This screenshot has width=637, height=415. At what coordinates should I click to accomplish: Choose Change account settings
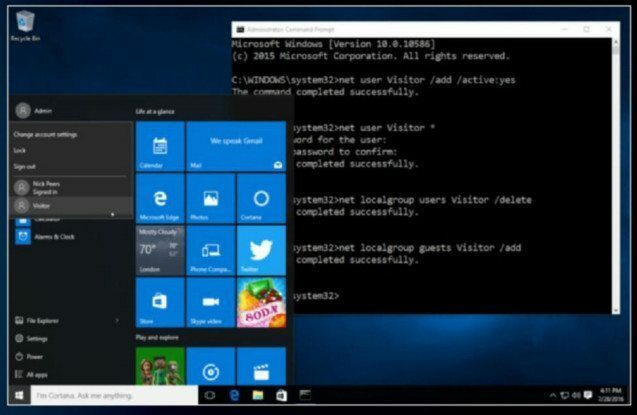tap(46, 134)
